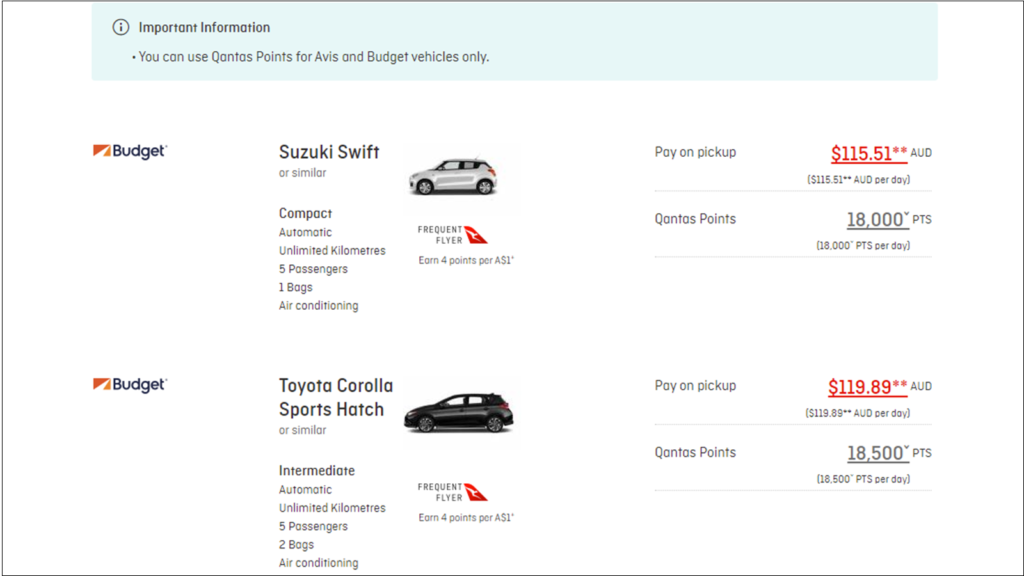The width and height of the screenshot is (1024, 576).
Task: Click the $115.51 AUD price link
Action: (860, 152)
